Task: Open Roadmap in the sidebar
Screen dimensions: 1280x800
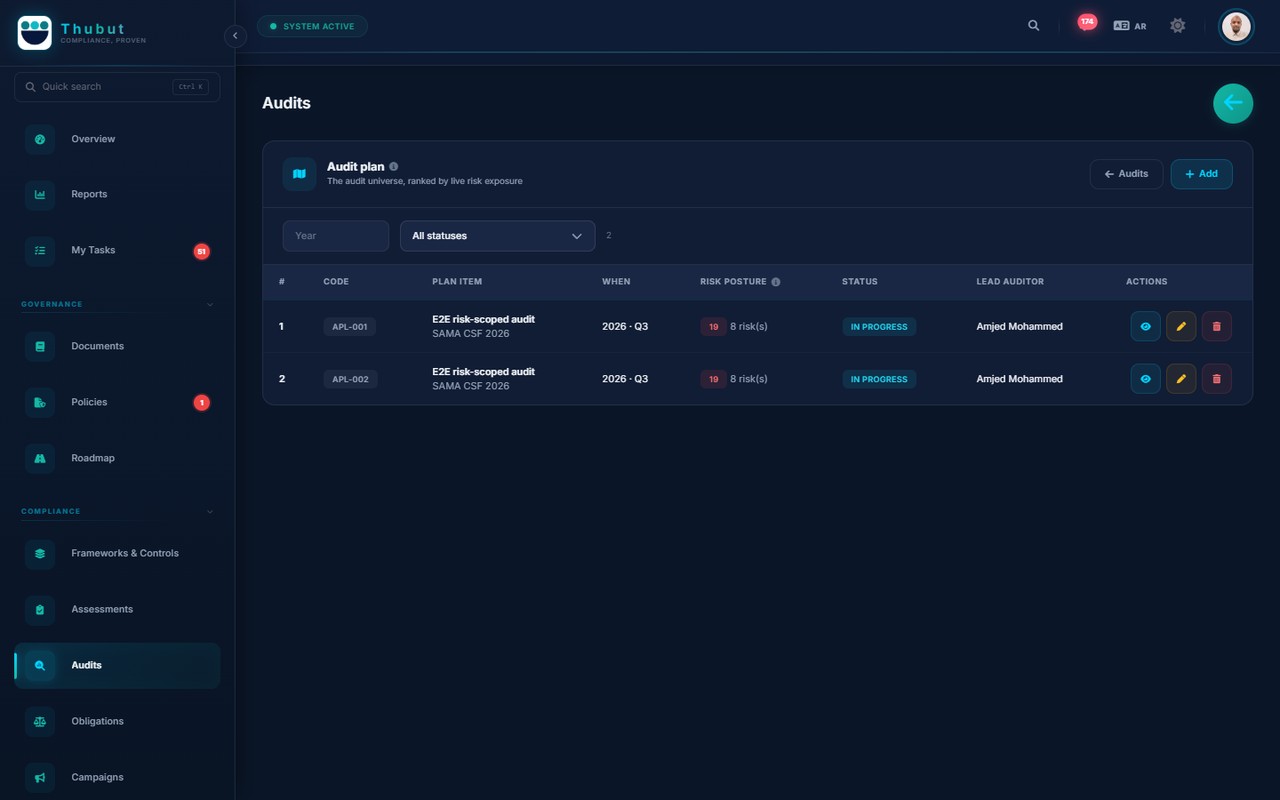Action: click(117, 458)
